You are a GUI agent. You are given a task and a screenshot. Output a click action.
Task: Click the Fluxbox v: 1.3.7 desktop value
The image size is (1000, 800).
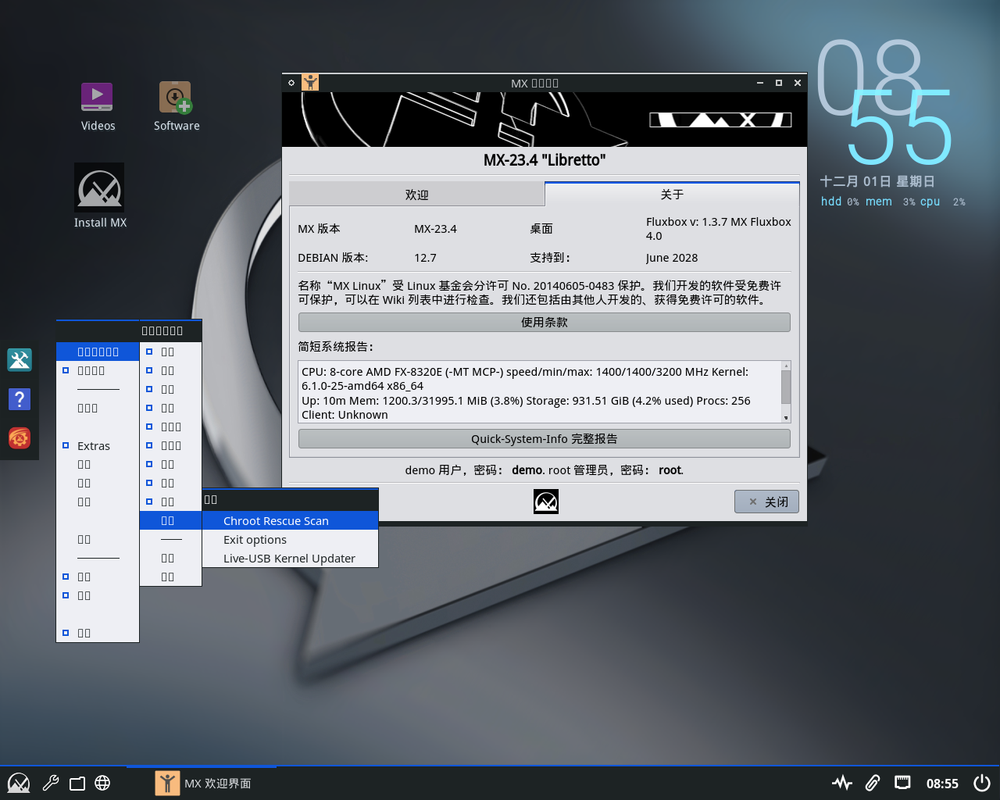point(718,228)
